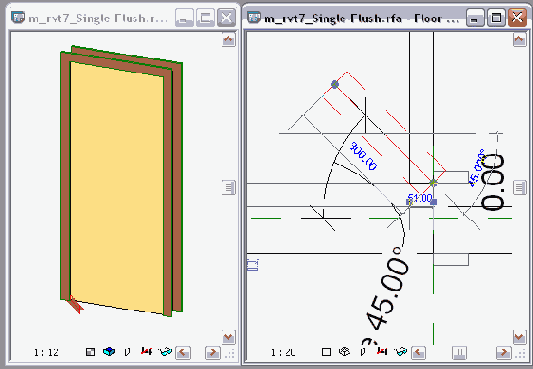Viewport: 533px width, 369px height.
Task: Click the floor plan window title icon
Action: [x=254, y=17]
